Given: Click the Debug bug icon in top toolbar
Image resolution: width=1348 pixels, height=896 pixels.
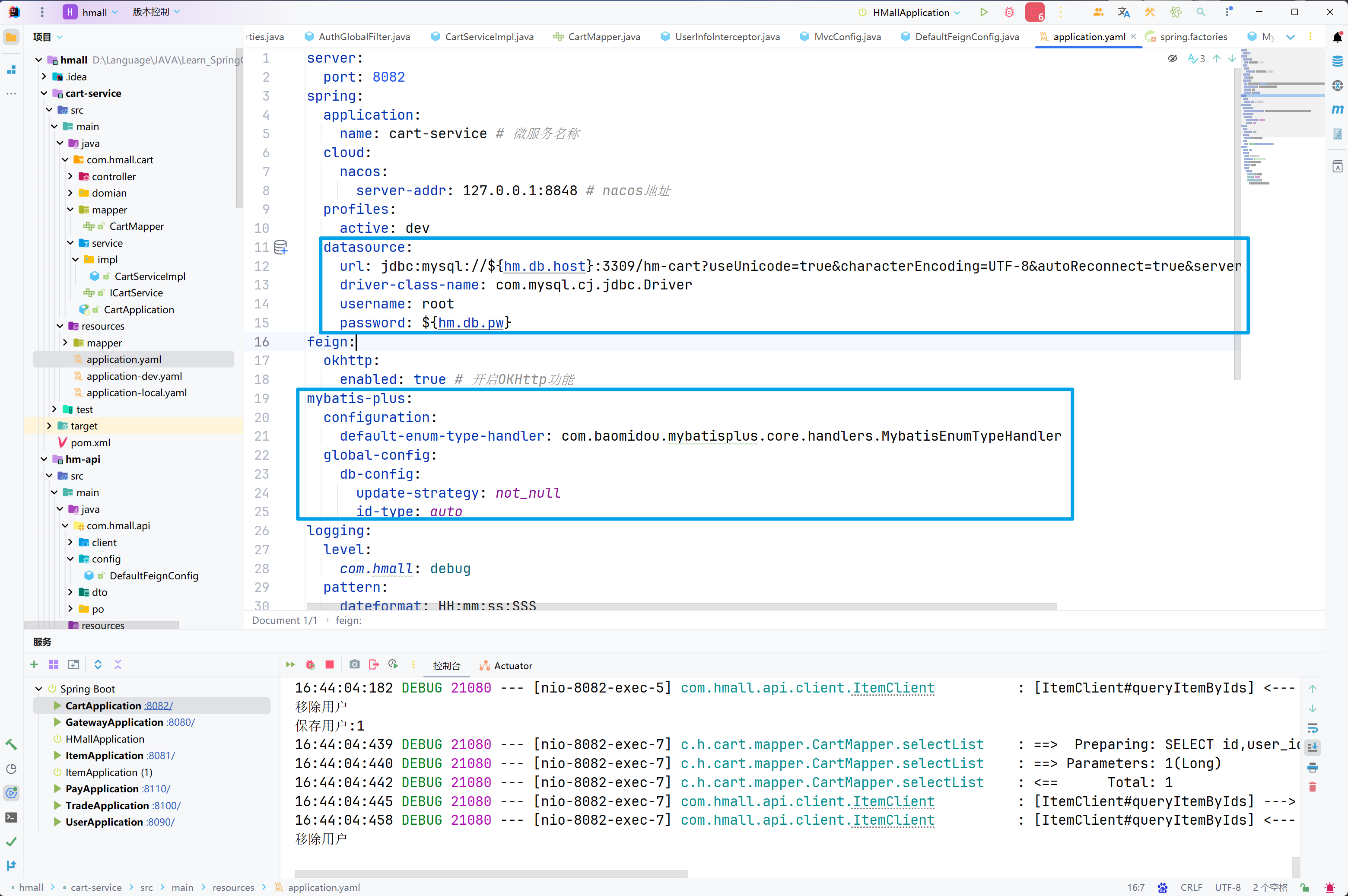Looking at the screenshot, I should 1009,12.
